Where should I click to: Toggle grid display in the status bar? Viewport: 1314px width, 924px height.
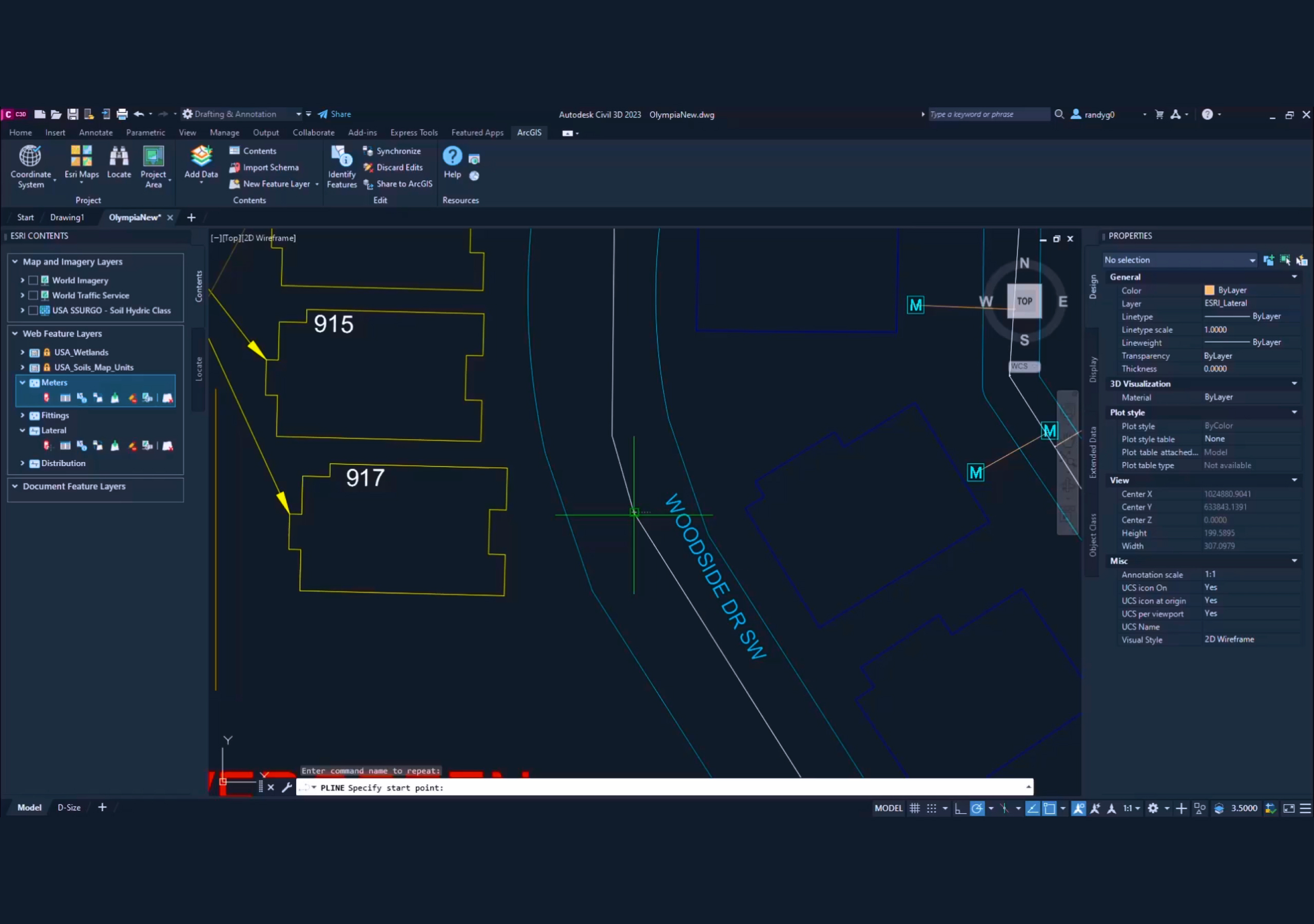point(915,808)
